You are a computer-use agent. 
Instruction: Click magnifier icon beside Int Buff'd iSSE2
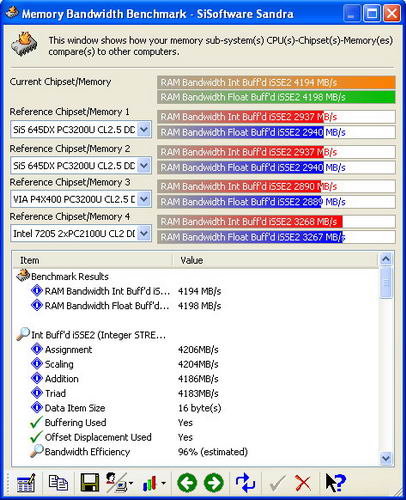click(x=23, y=334)
